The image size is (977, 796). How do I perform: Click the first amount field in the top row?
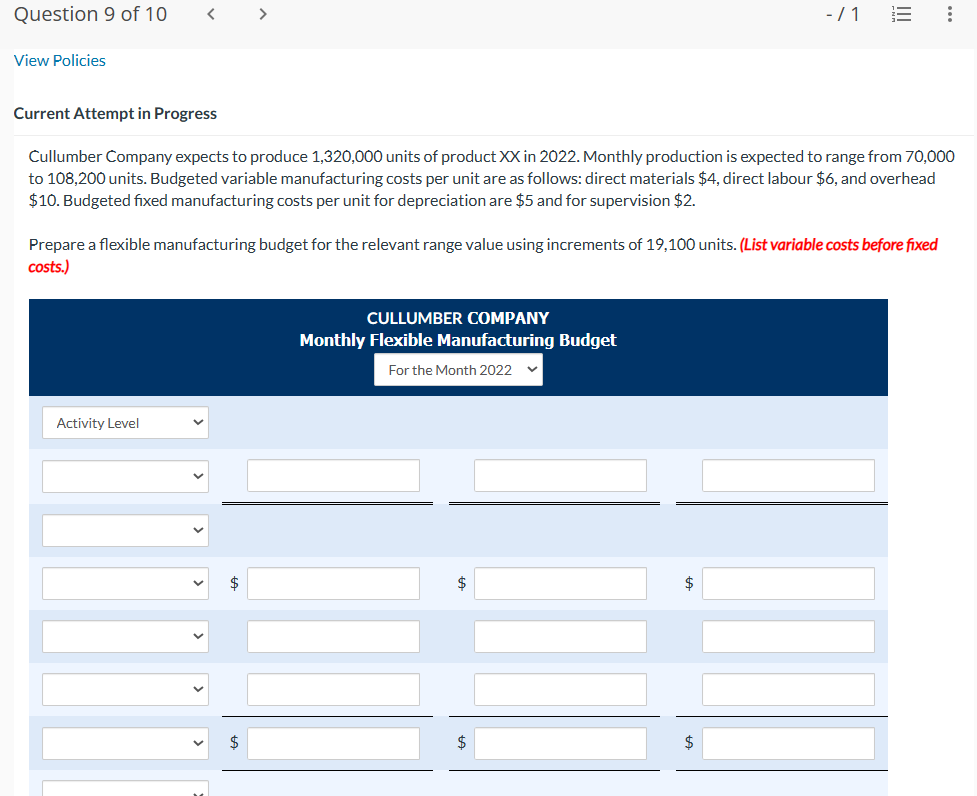[333, 475]
